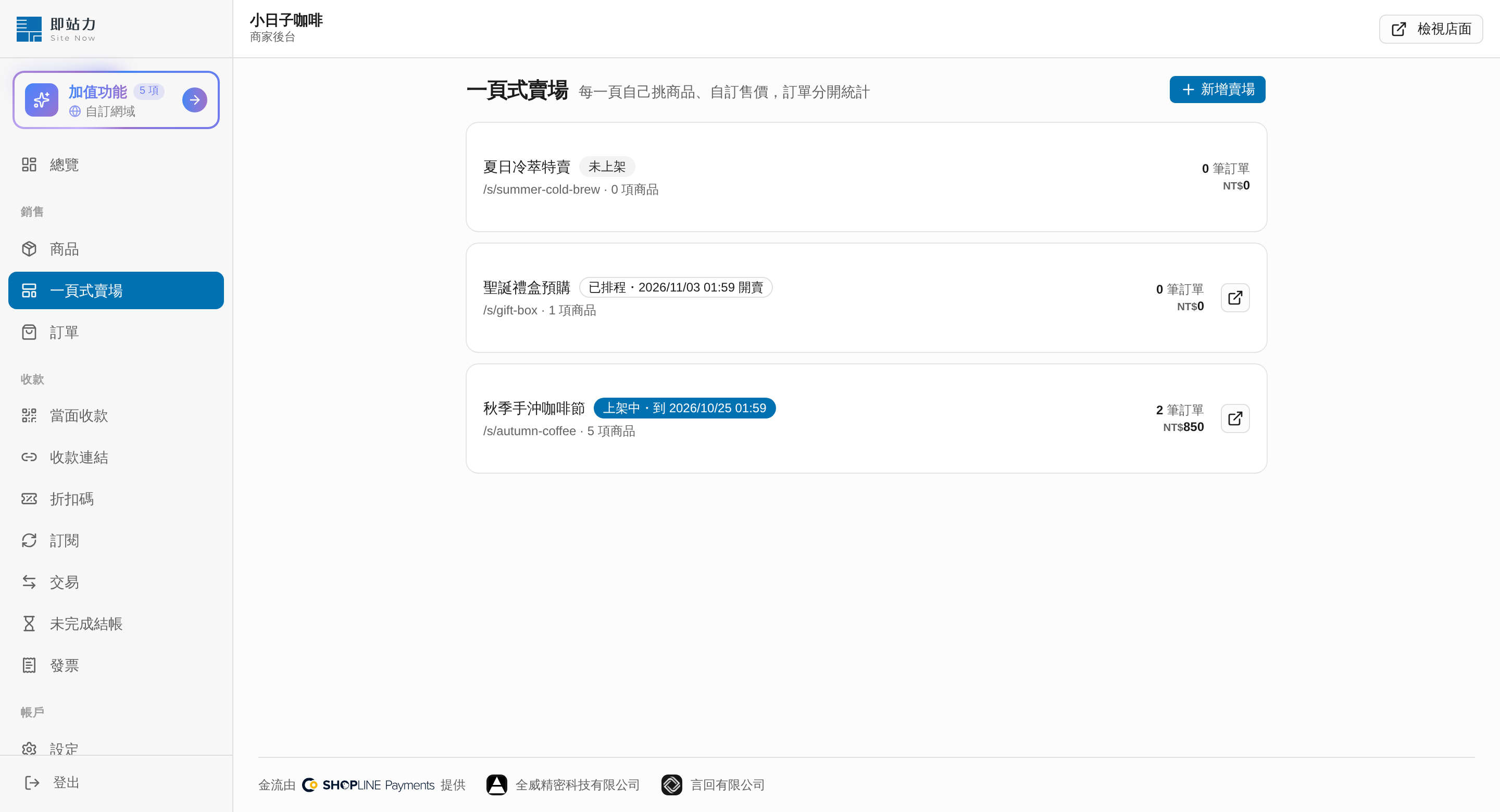This screenshot has height=812, width=1500.
Task: Open 交易 in the sidebar
Action: pyautogui.click(x=116, y=582)
